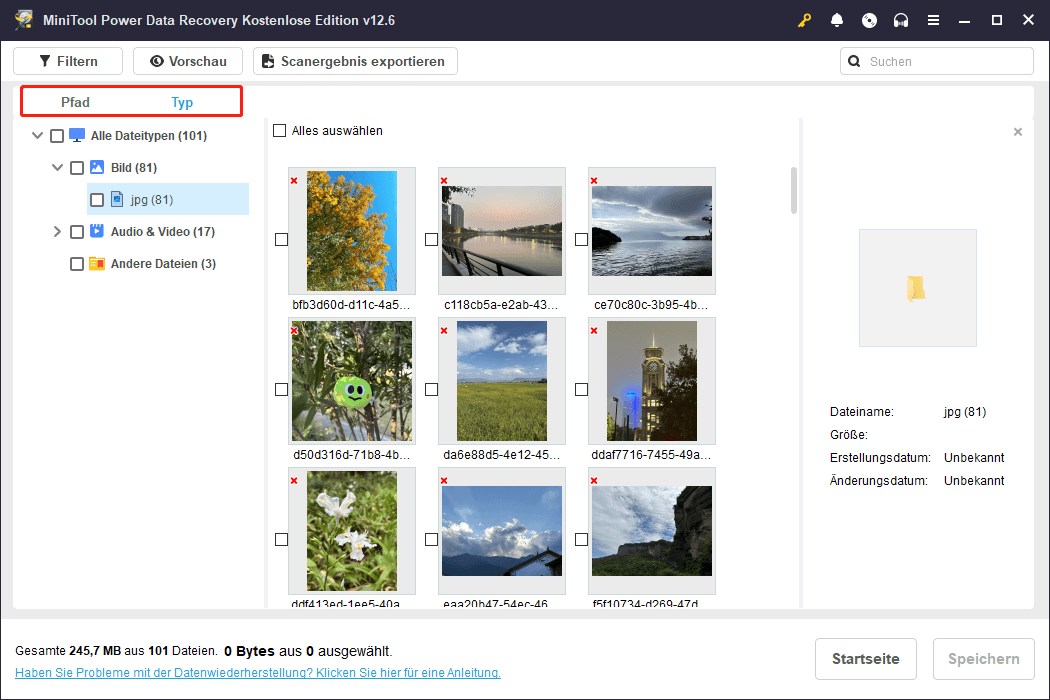1050x700 pixels.
Task: Open the headphones support icon
Action: point(901,20)
